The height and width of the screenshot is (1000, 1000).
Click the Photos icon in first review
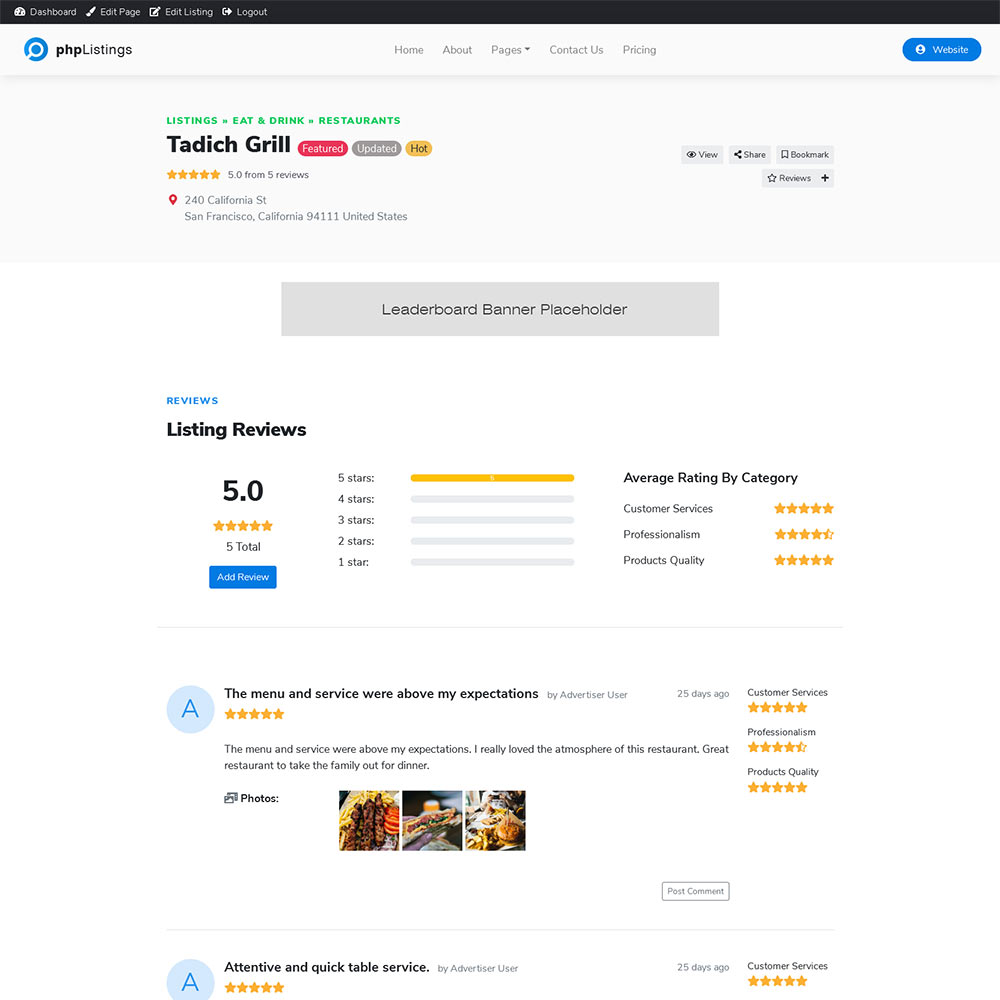click(x=231, y=798)
